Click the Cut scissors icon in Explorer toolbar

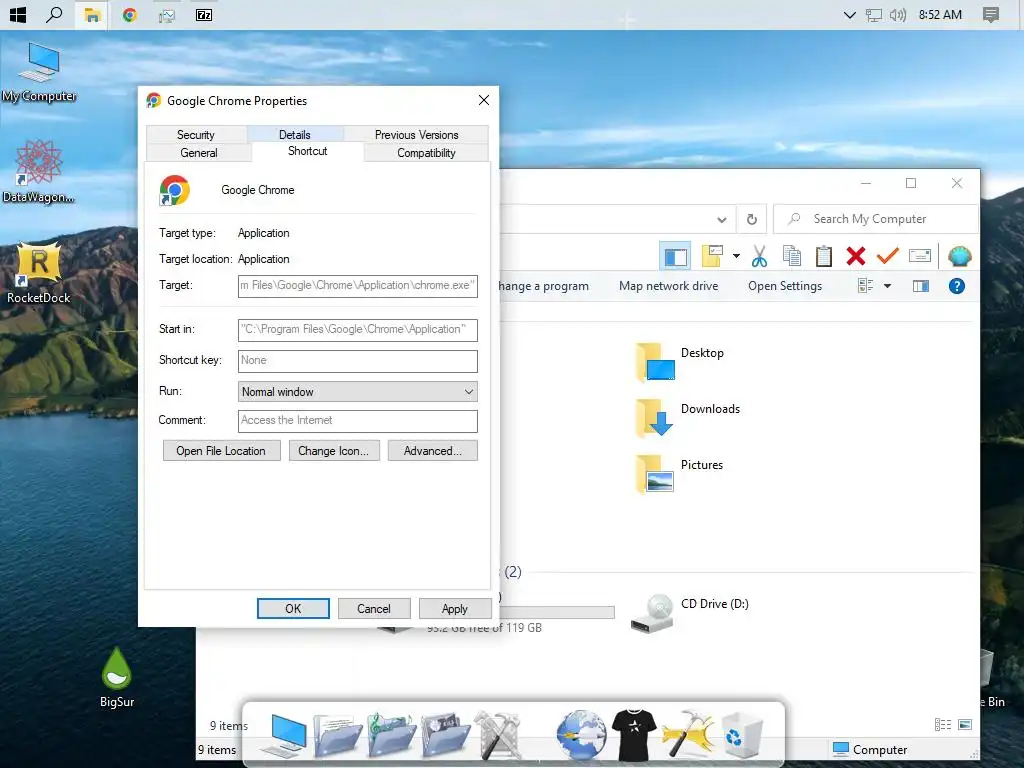[759, 256]
